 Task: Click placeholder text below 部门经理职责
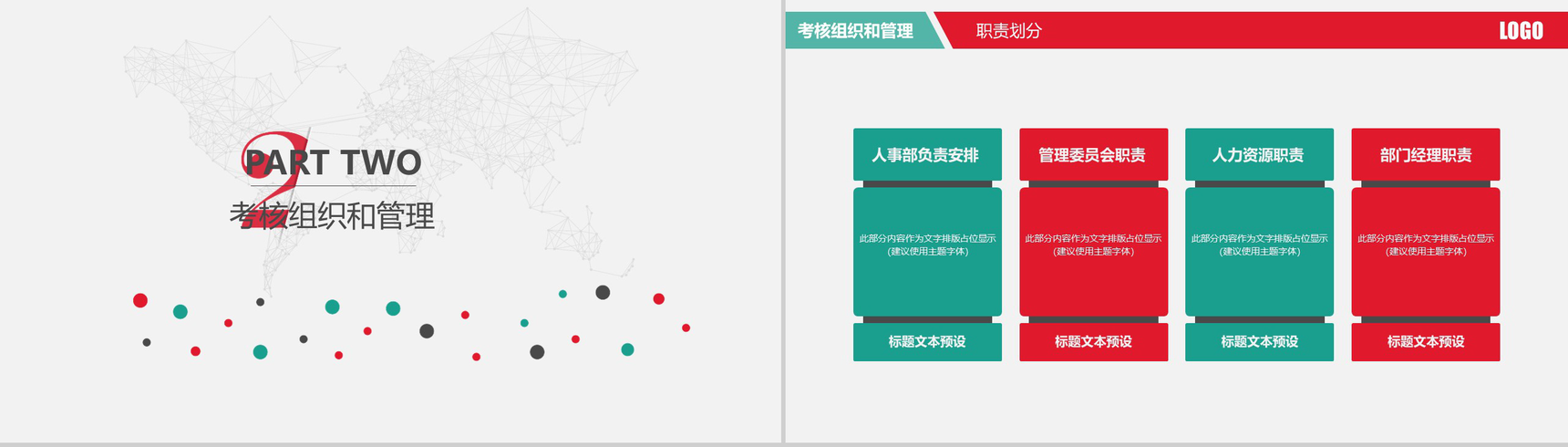click(1425, 244)
